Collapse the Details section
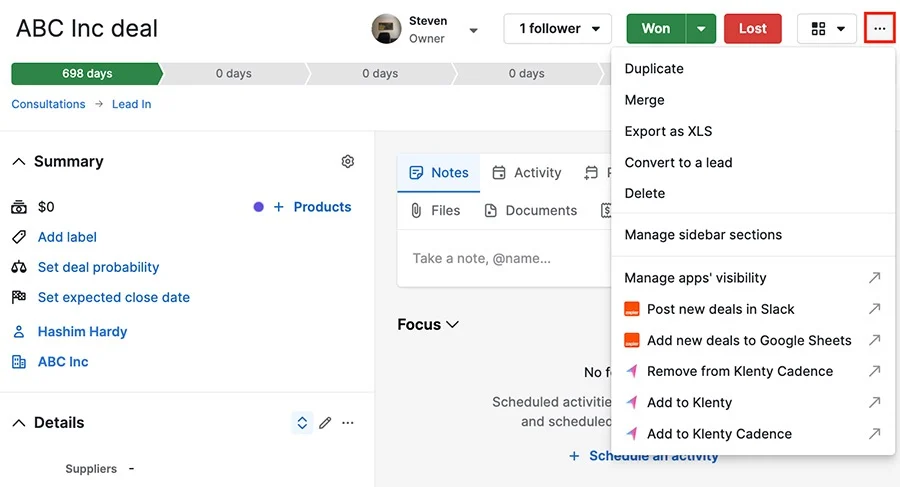Image resolution: width=900 pixels, height=487 pixels. (19, 423)
